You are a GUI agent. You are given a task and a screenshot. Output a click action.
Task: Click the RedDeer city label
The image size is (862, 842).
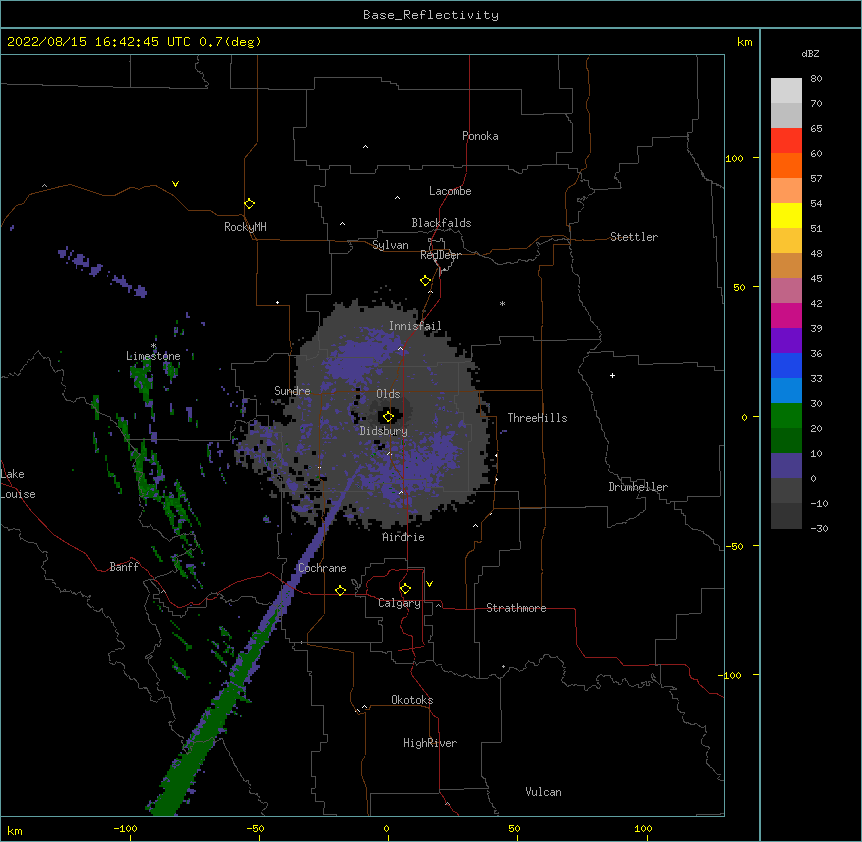pyautogui.click(x=440, y=255)
